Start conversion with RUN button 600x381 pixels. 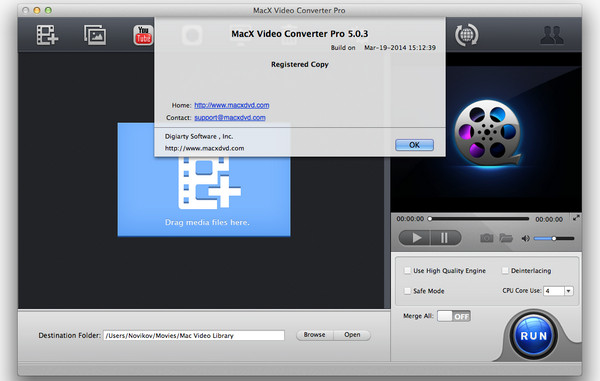pyautogui.click(x=533, y=336)
